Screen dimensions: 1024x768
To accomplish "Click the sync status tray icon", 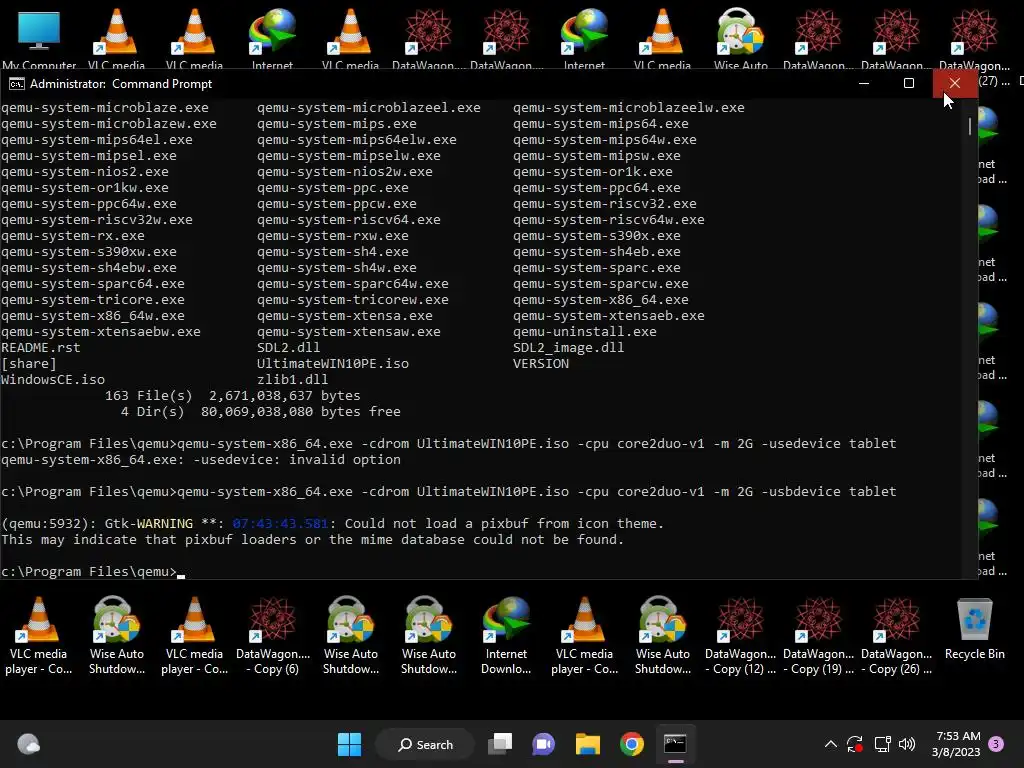I will pyautogui.click(x=855, y=744).
